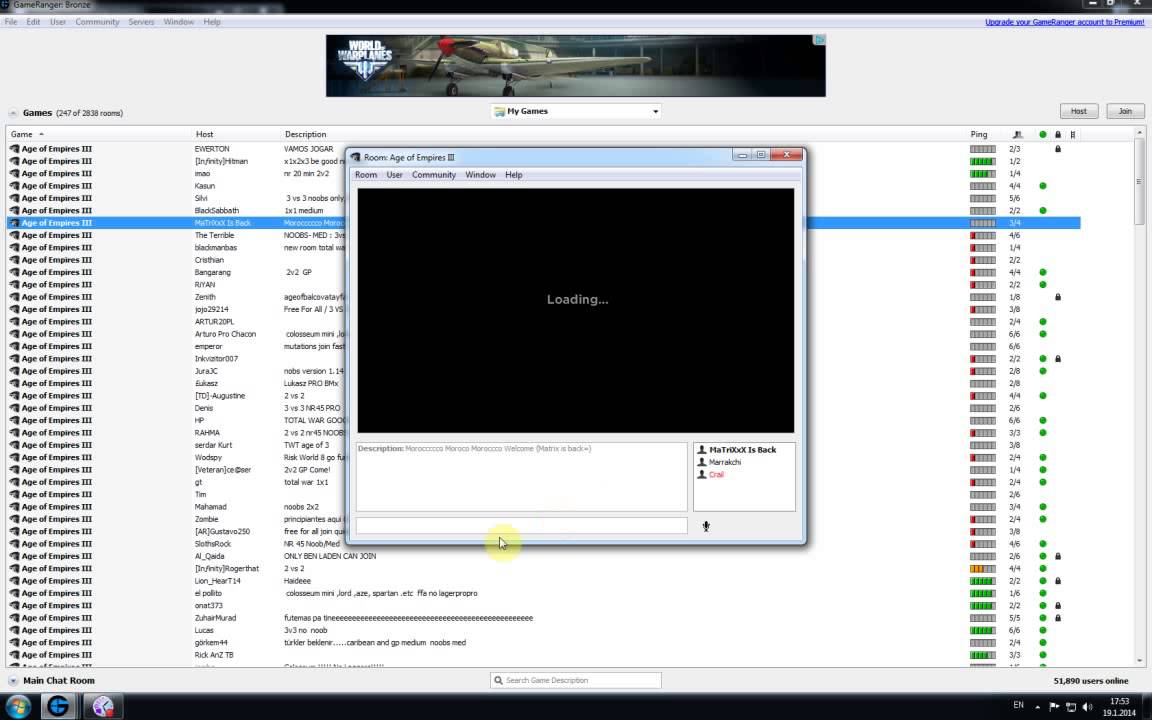Click the second pinned taskbar application icon
1152x720 pixels.
(103, 707)
